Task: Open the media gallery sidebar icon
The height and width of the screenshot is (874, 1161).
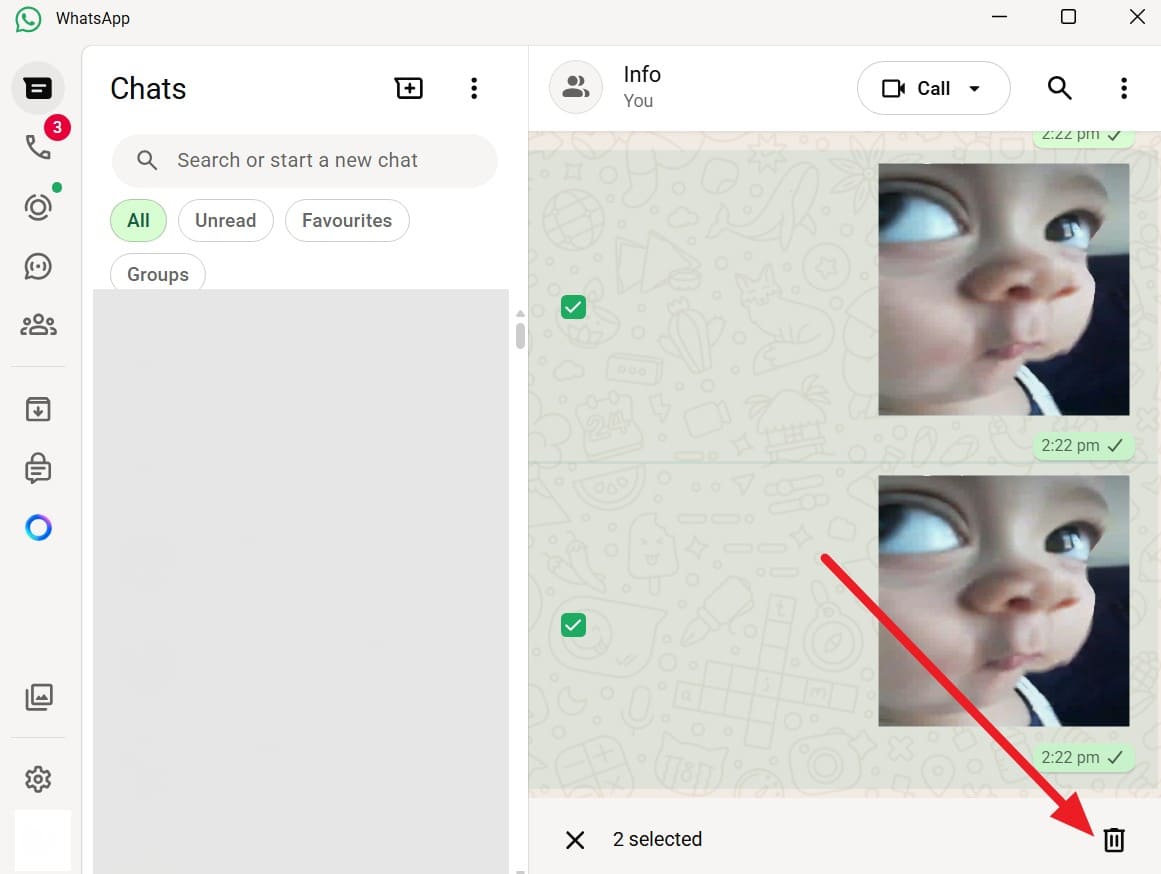Action: [x=39, y=697]
